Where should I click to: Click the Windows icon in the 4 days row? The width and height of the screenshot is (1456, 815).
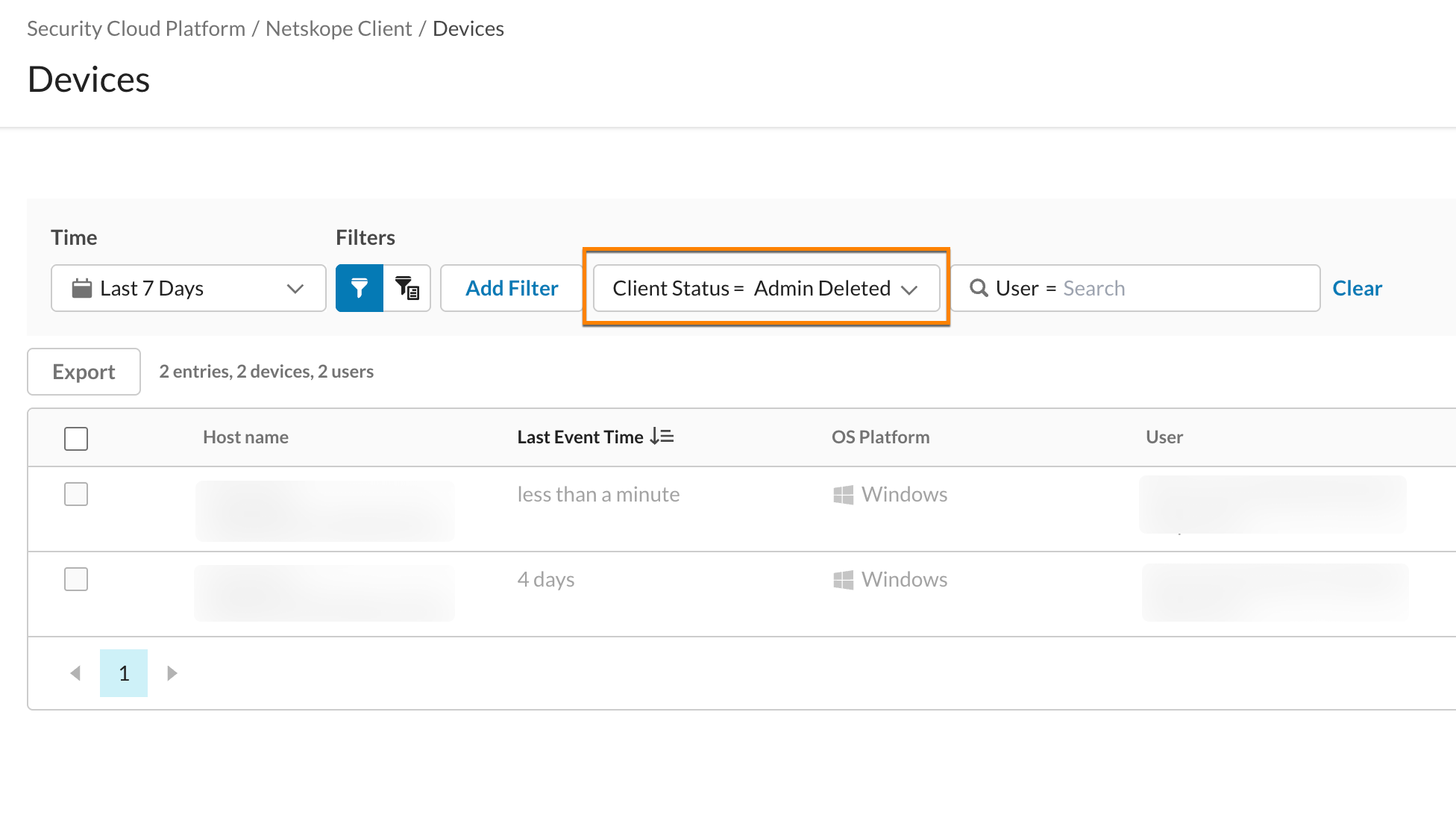tap(843, 580)
